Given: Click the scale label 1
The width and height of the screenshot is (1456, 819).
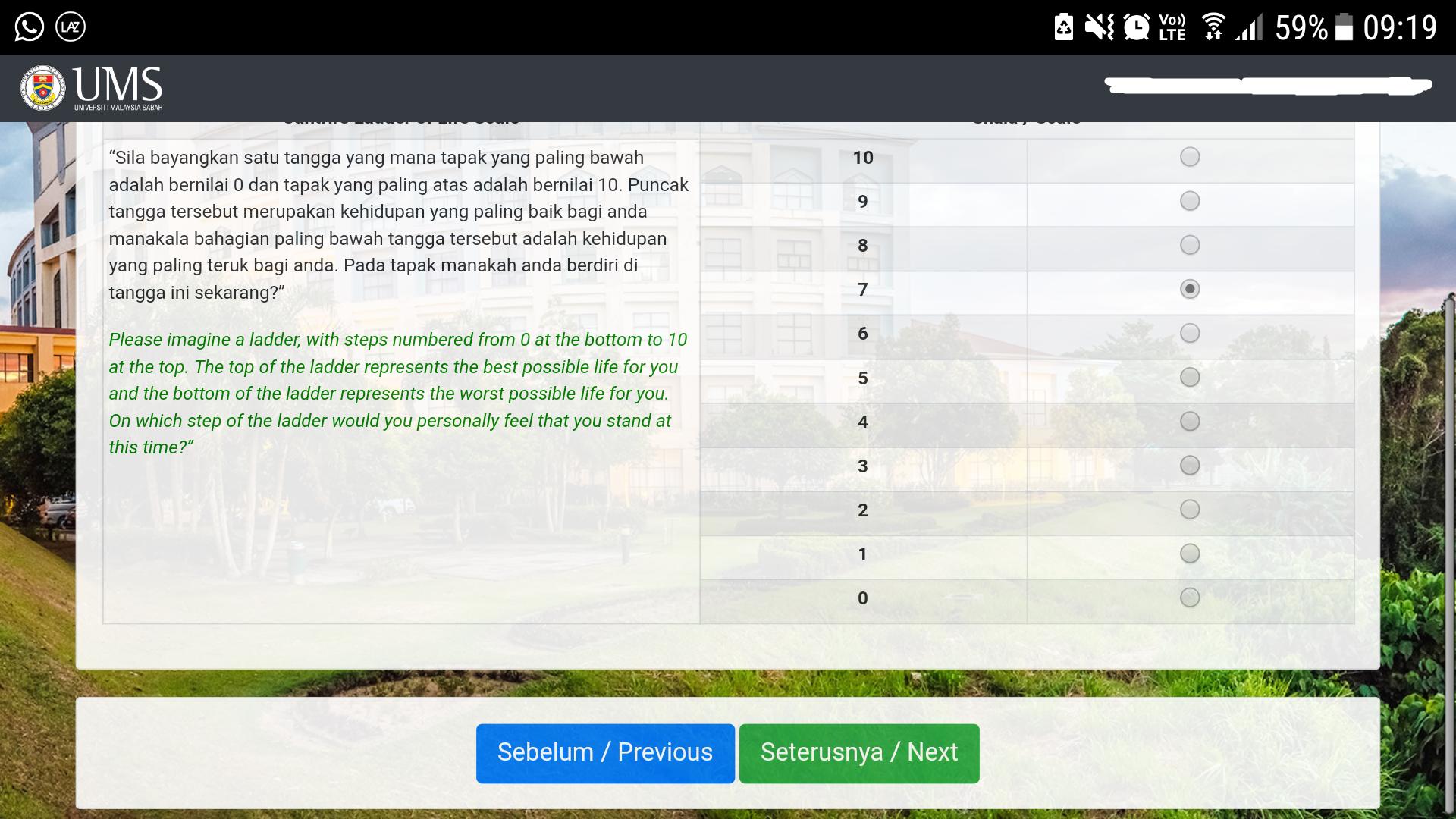Looking at the screenshot, I should [x=863, y=554].
